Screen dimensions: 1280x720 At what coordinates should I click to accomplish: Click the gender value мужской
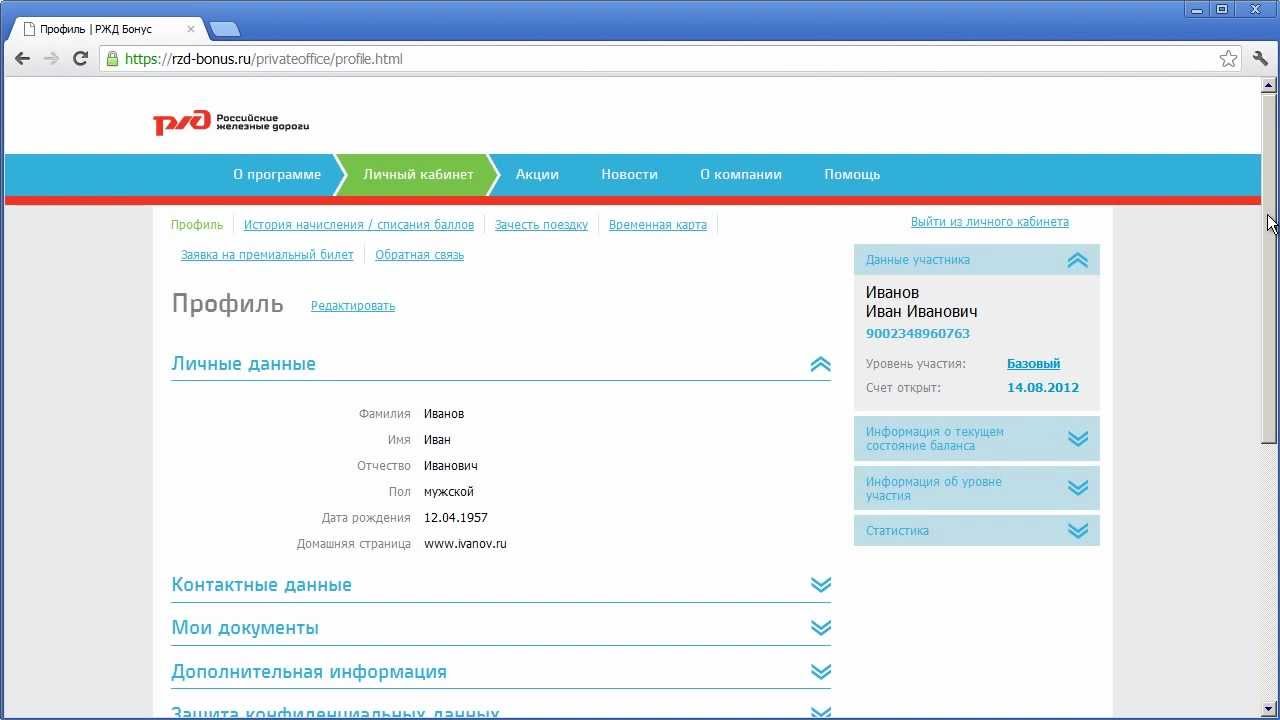pos(449,492)
